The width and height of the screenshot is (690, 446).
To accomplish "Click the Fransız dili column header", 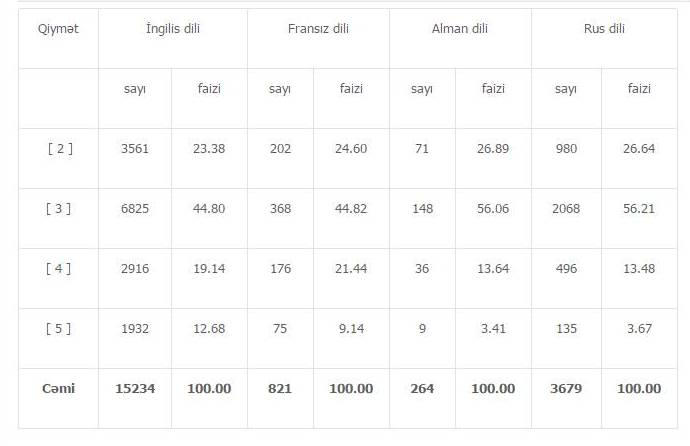I will pyautogui.click(x=317, y=29).
